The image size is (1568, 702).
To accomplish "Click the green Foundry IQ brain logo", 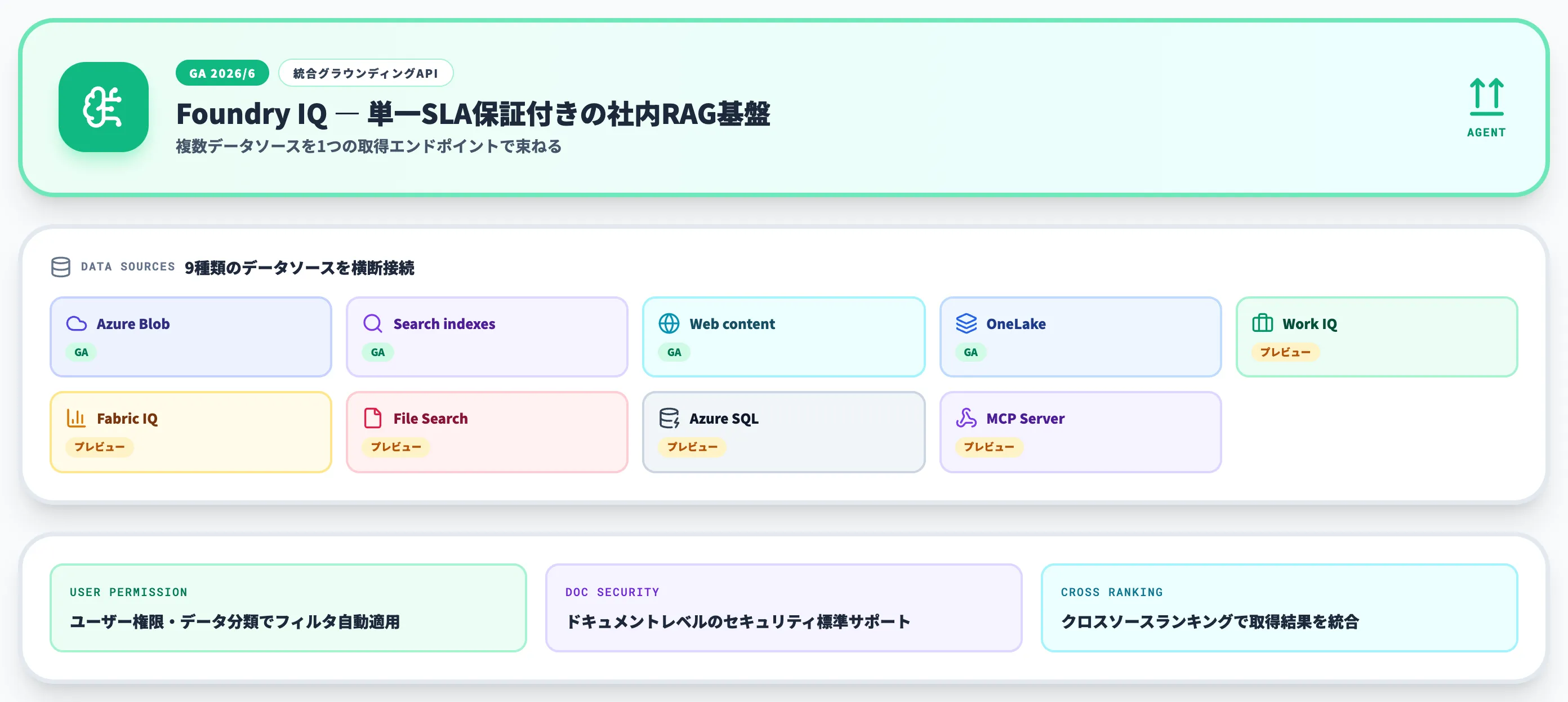I will [x=104, y=107].
